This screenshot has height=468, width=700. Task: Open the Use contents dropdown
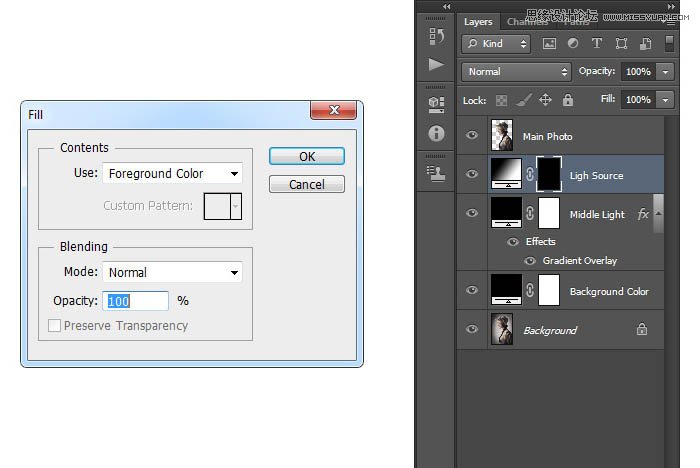tap(172, 174)
